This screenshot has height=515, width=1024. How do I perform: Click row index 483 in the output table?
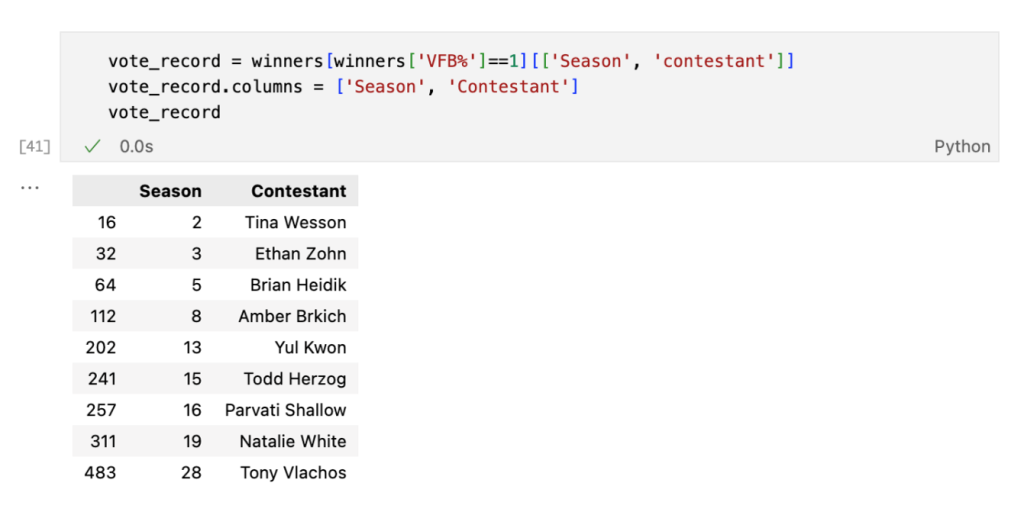(x=100, y=473)
